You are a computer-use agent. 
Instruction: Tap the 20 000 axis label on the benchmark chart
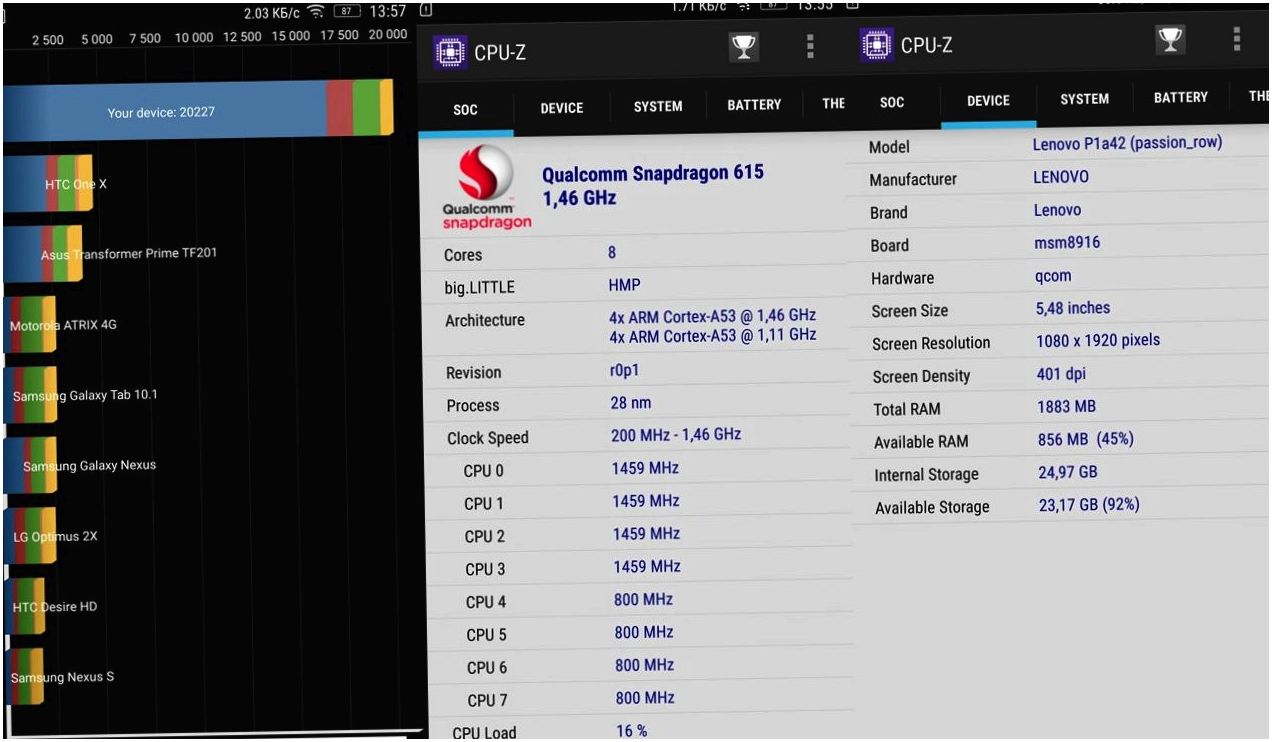click(386, 34)
